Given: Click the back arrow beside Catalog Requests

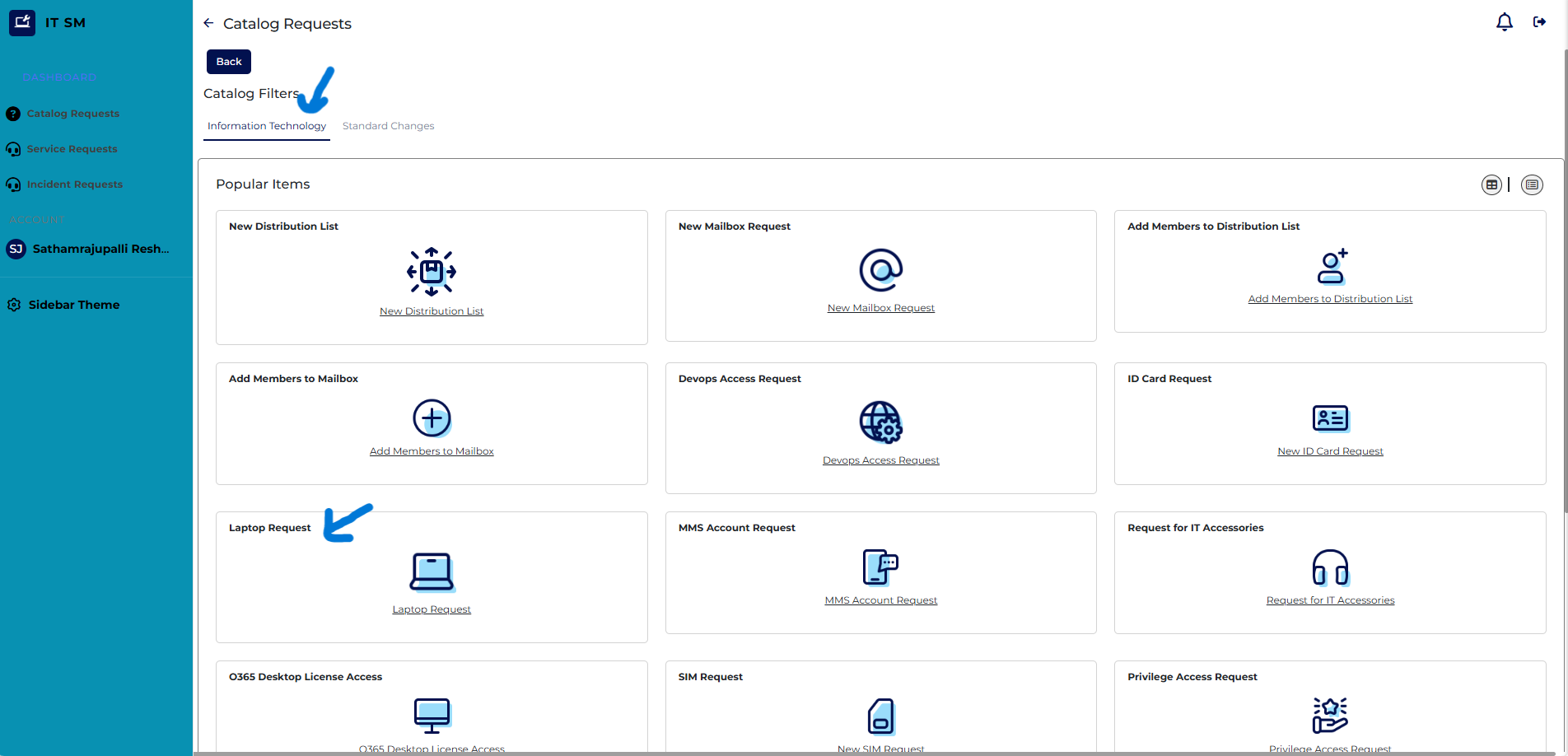Looking at the screenshot, I should pyautogui.click(x=208, y=23).
